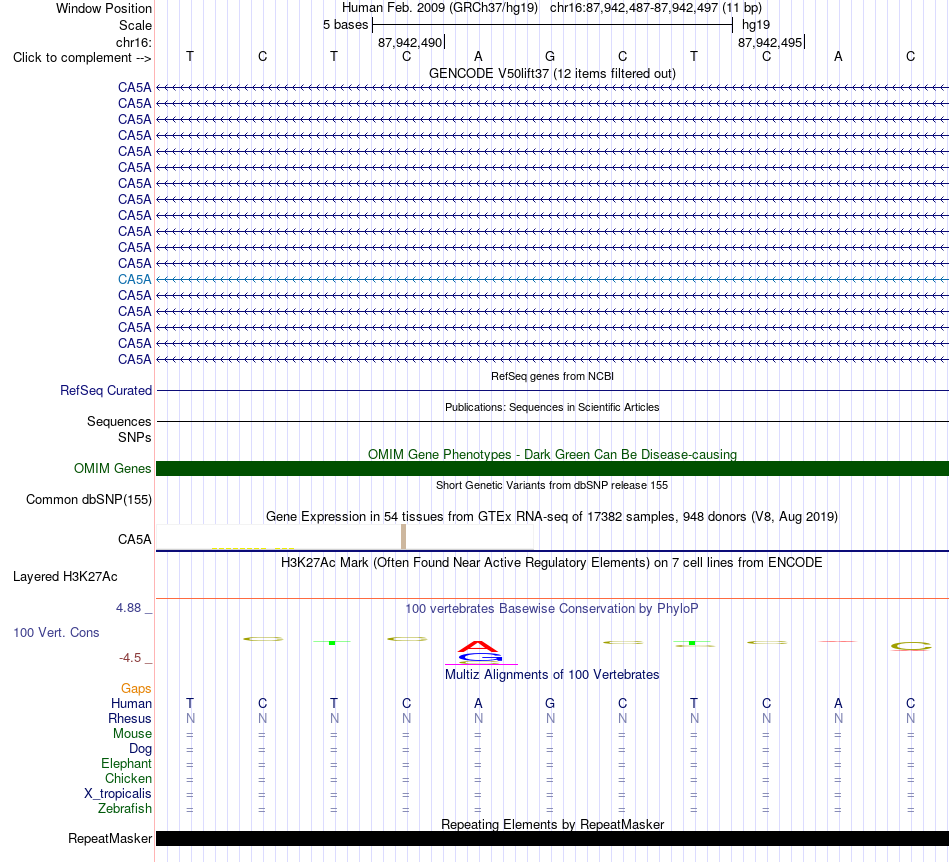Screen dimensions: 950x862
Task: Select the 'Scale' track label
Action: (135, 25)
